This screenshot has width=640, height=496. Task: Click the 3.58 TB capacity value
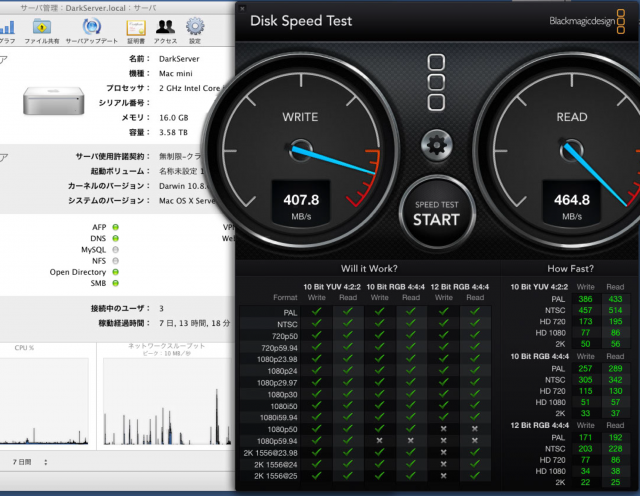[x=173, y=132]
